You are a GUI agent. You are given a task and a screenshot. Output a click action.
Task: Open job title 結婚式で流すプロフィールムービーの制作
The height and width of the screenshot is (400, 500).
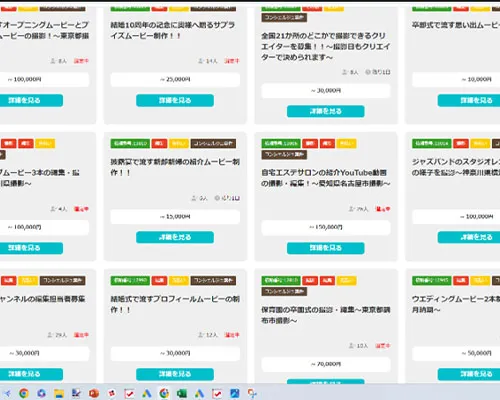pos(175,304)
